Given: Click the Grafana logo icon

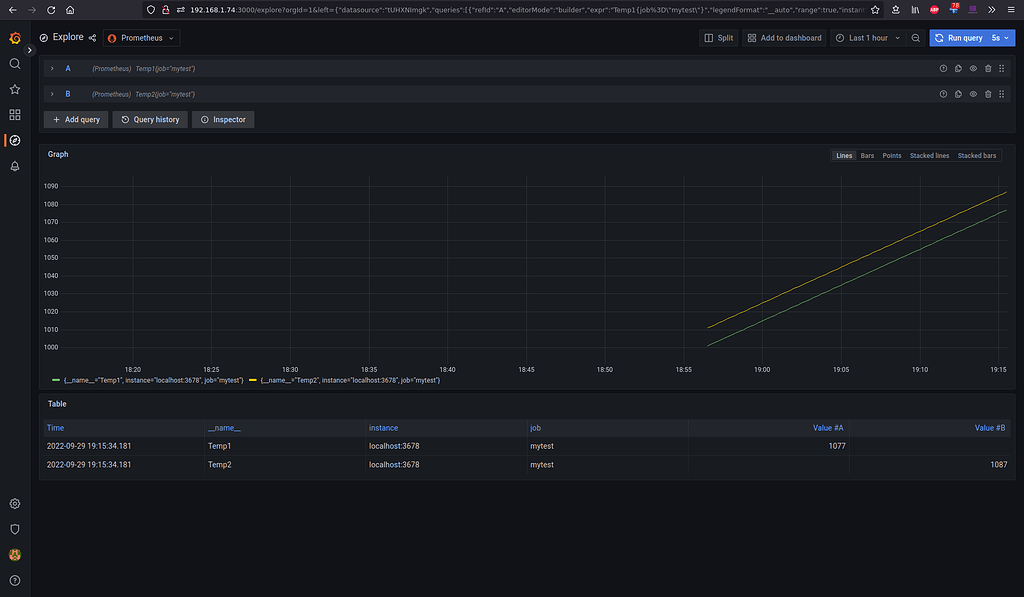Looking at the screenshot, I should point(14,38).
